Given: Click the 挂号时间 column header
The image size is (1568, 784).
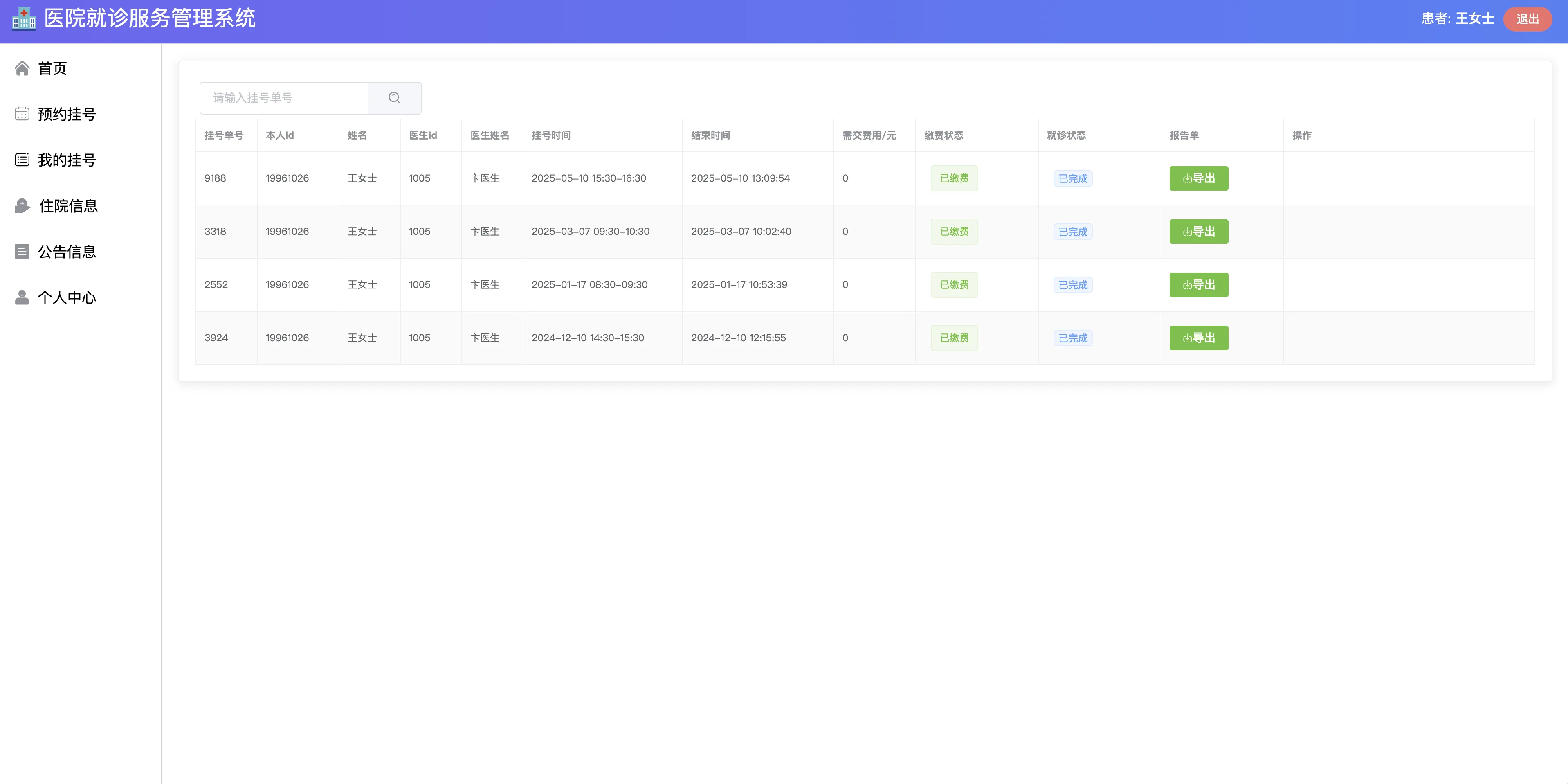Looking at the screenshot, I should click(x=551, y=135).
